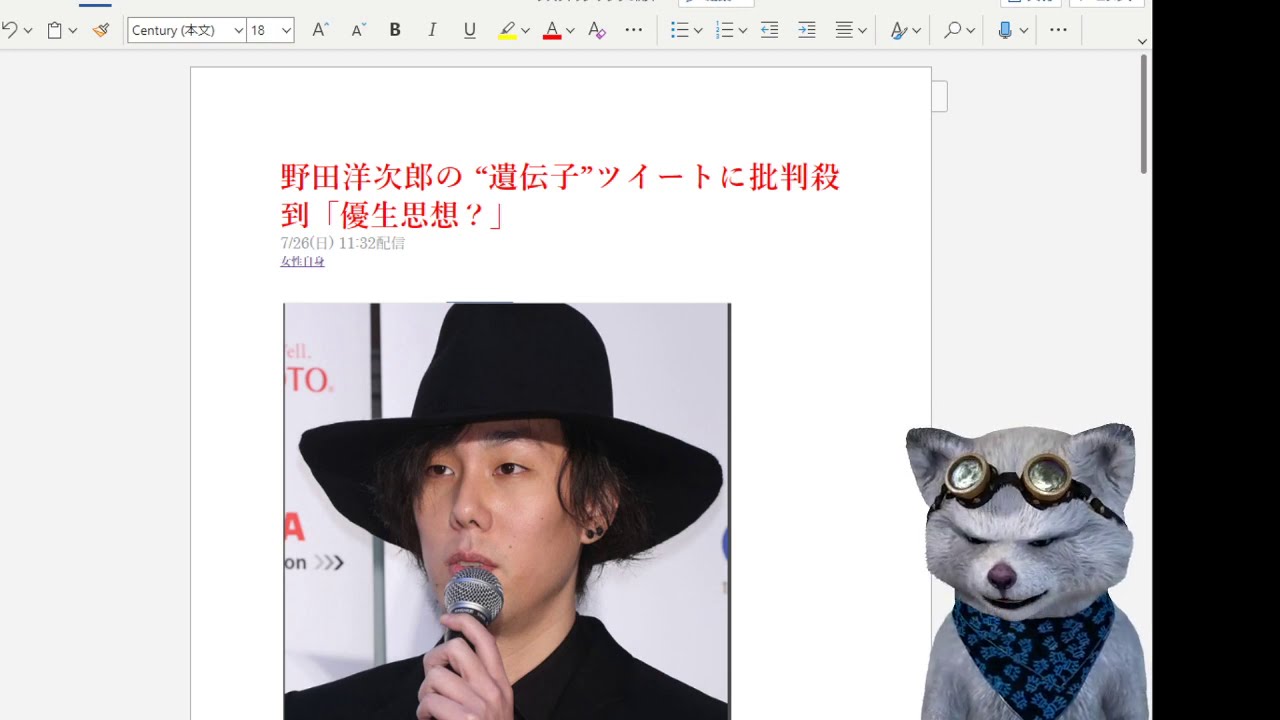Expand the bullet list style dropdown

coord(698,30)
